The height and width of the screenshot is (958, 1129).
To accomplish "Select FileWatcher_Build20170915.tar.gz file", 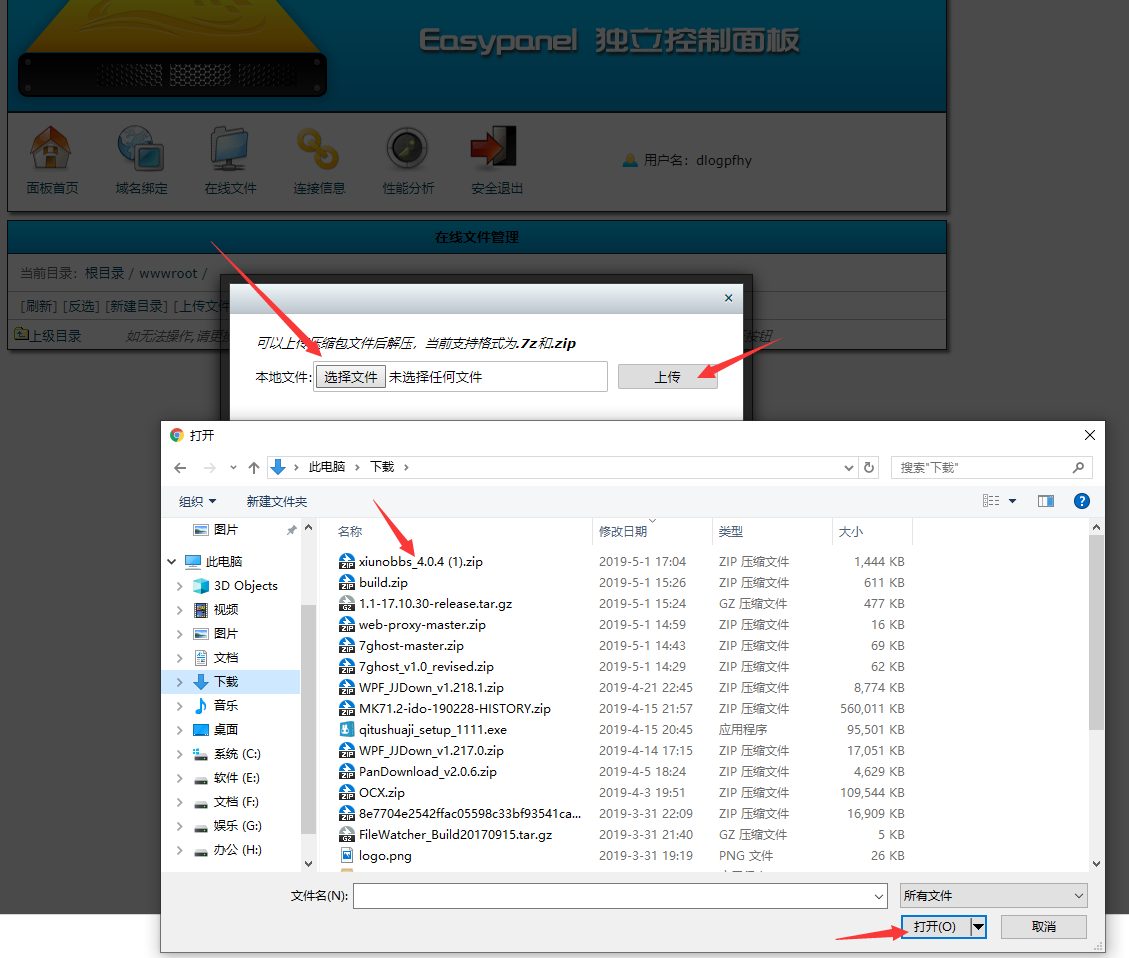I will 446,834.
